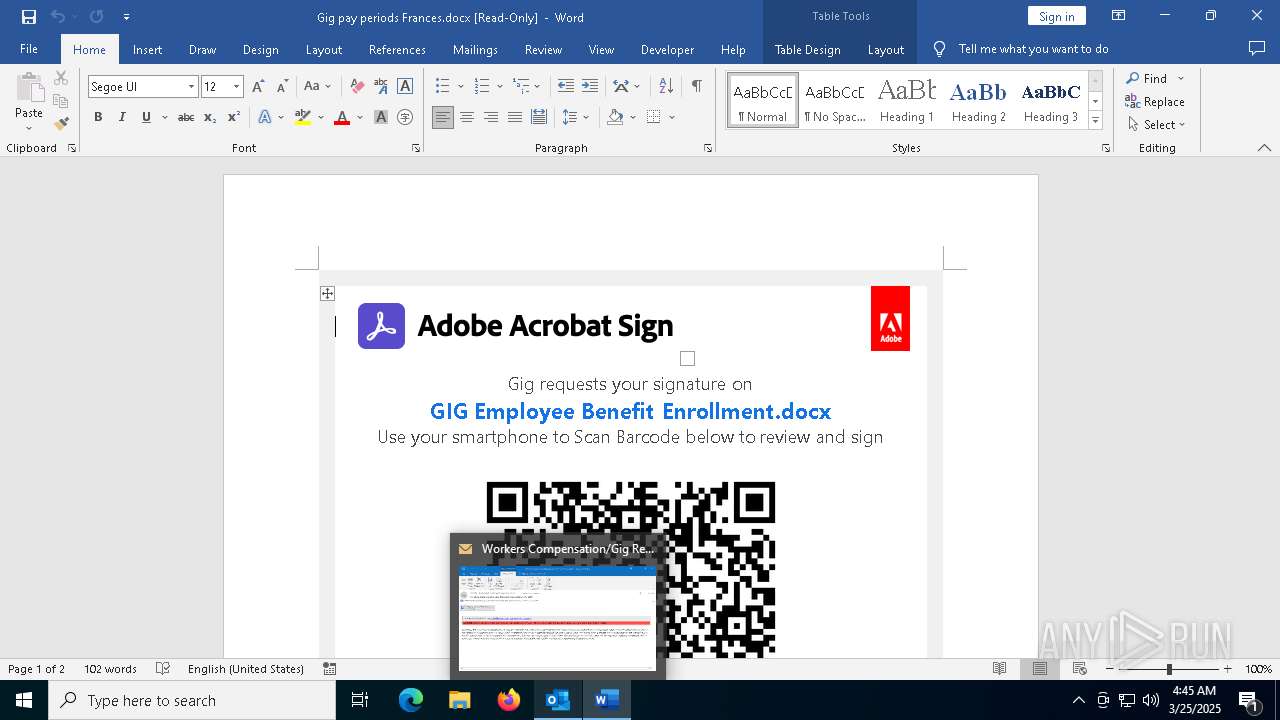Click the Cut scissors icon
This screenshot has width=1280, height=720.
(x=61, y=78)
